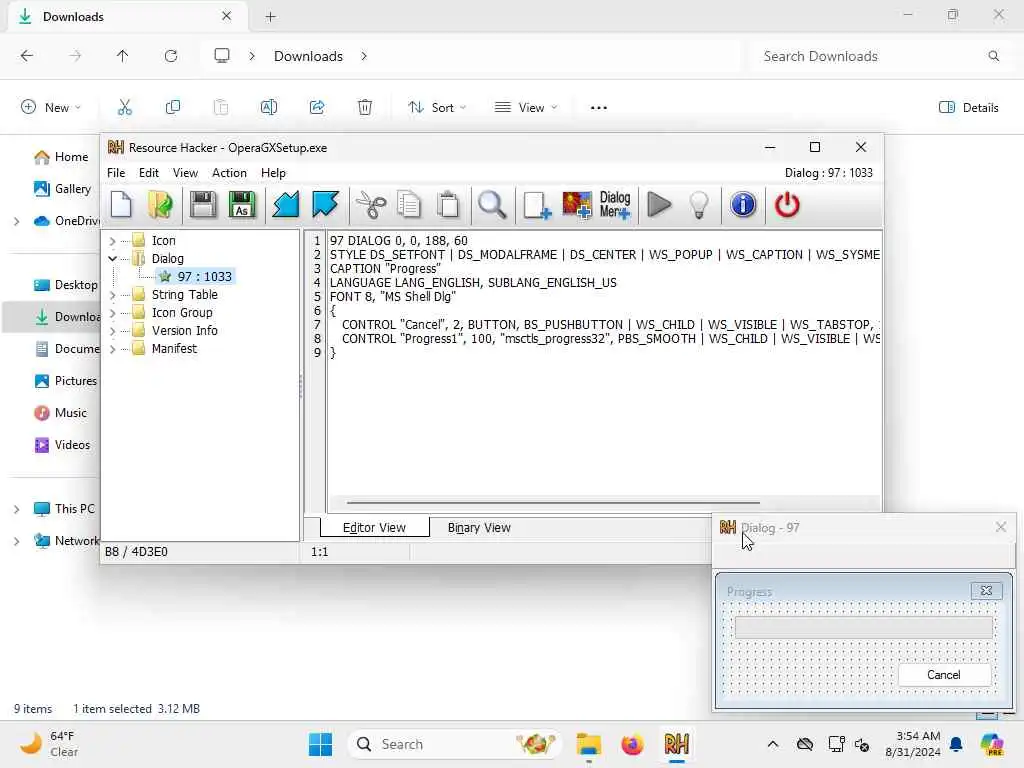This screenshot has width=1024, height=768.
Task: Click the Rename icon in File Explorer
Action: (269, 108)
